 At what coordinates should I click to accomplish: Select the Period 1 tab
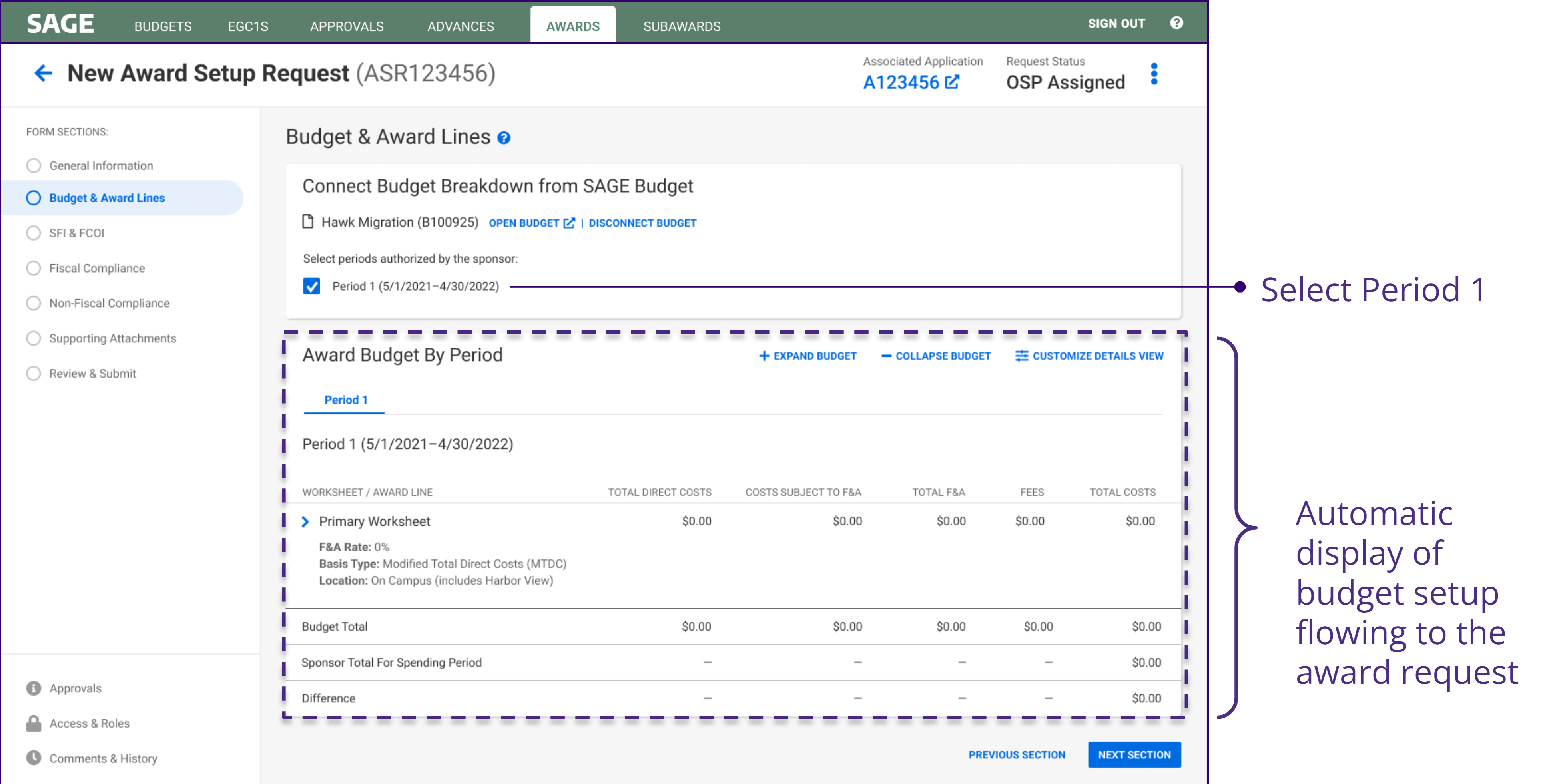(345, 400)
